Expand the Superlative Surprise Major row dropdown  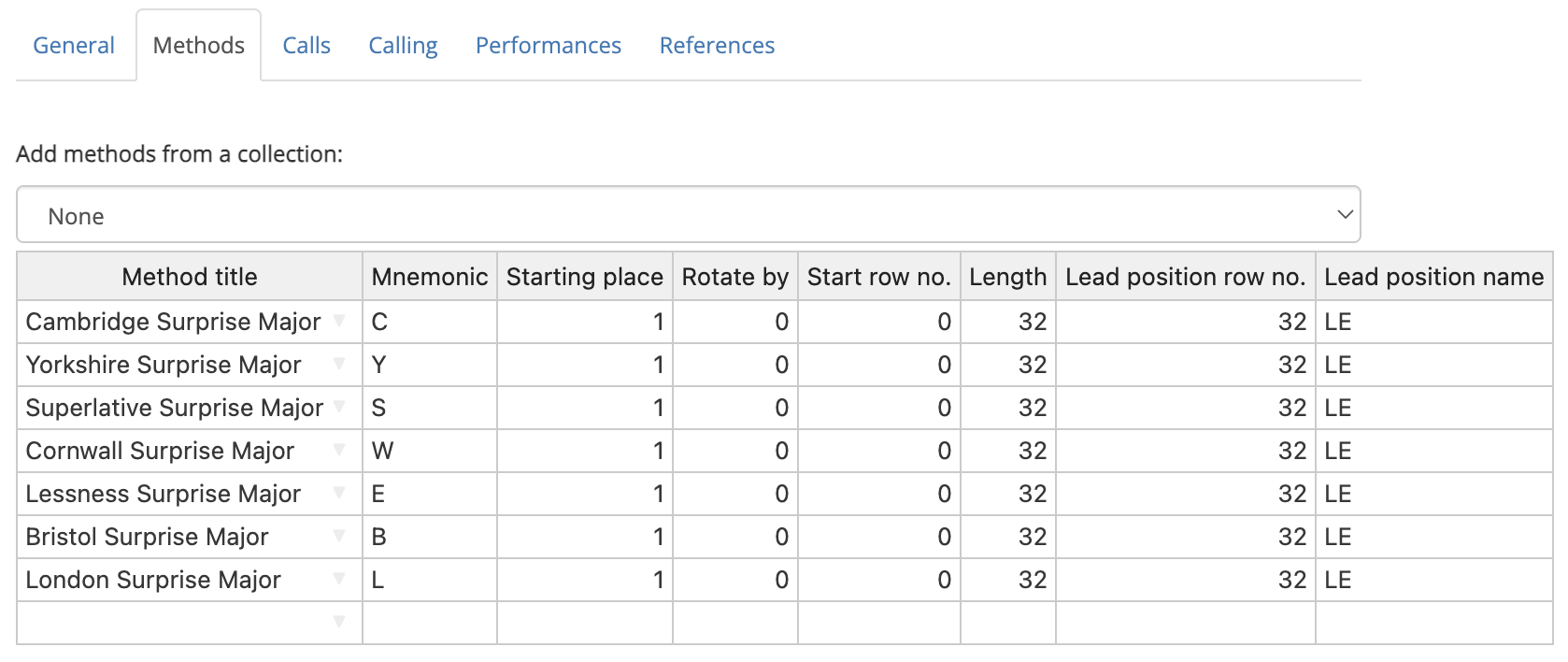click(x=339, y=407)
